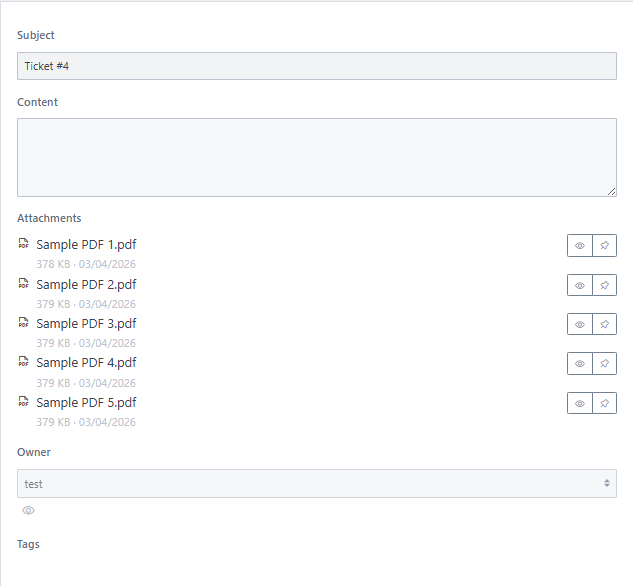Screen dimensions: 633x586
Task: Pin the Sample PDF 1.pdf attachment
Action: click(x=604, y=246)
